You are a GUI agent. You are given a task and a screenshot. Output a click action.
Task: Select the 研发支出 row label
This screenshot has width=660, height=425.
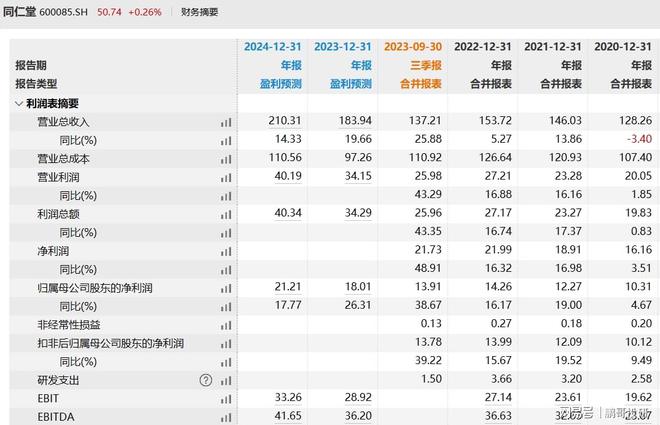pos(59,380)
